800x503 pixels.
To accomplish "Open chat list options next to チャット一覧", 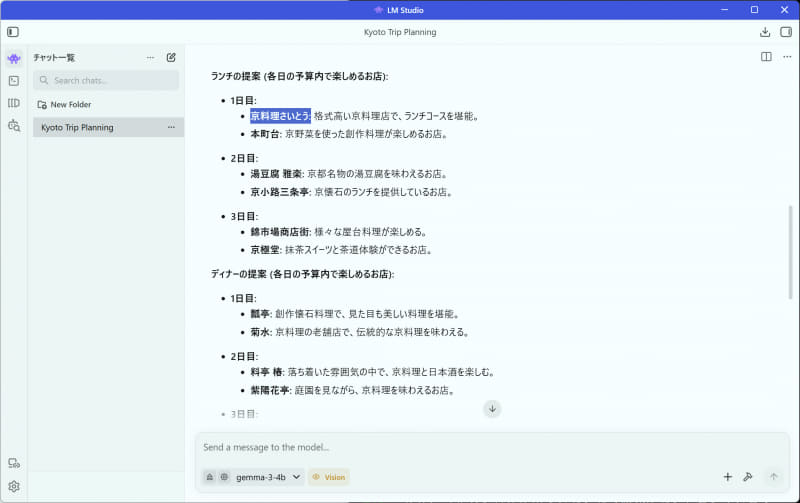I will click(150, 58).
